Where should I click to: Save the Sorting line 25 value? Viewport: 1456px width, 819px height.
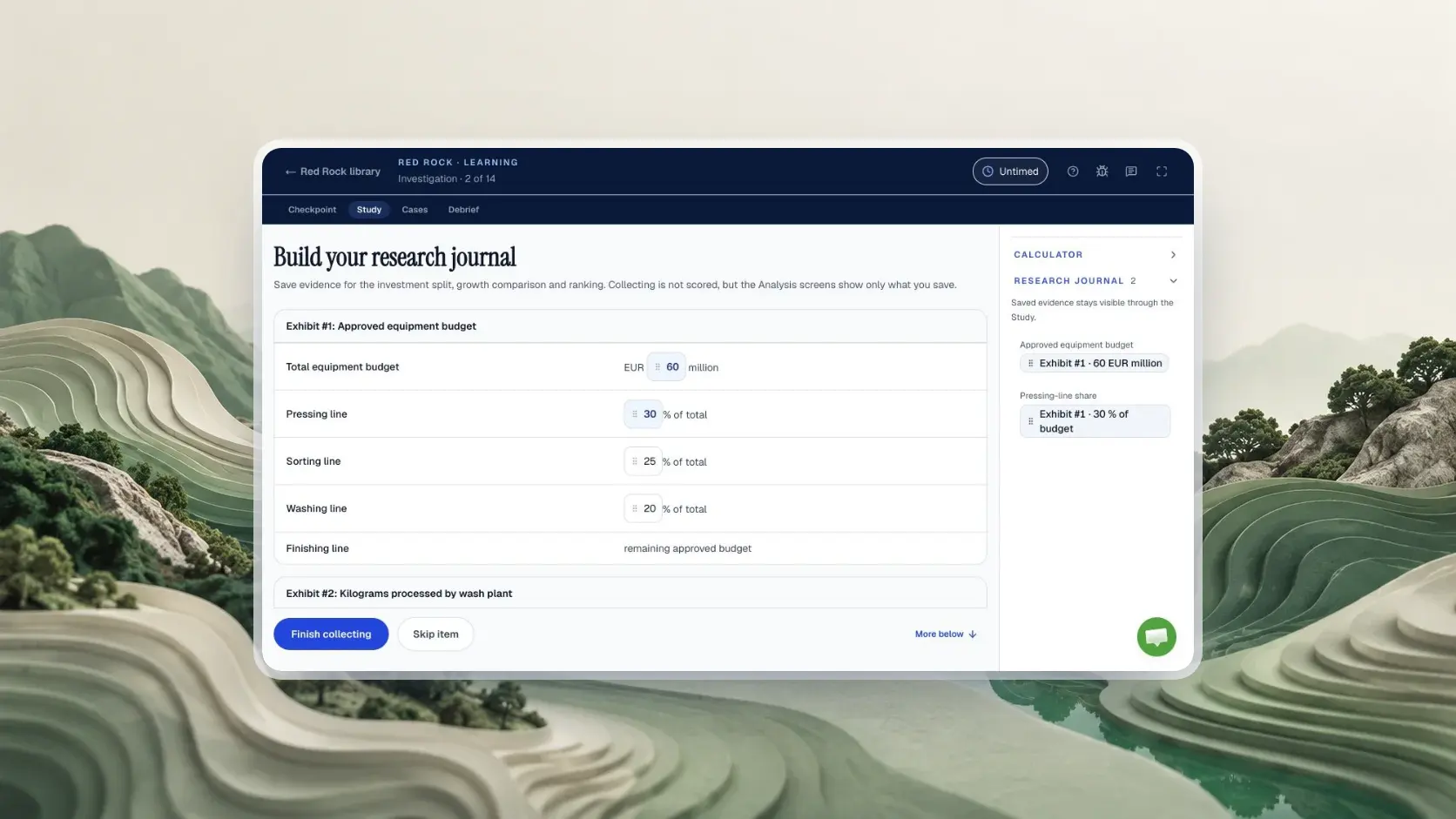643,461
